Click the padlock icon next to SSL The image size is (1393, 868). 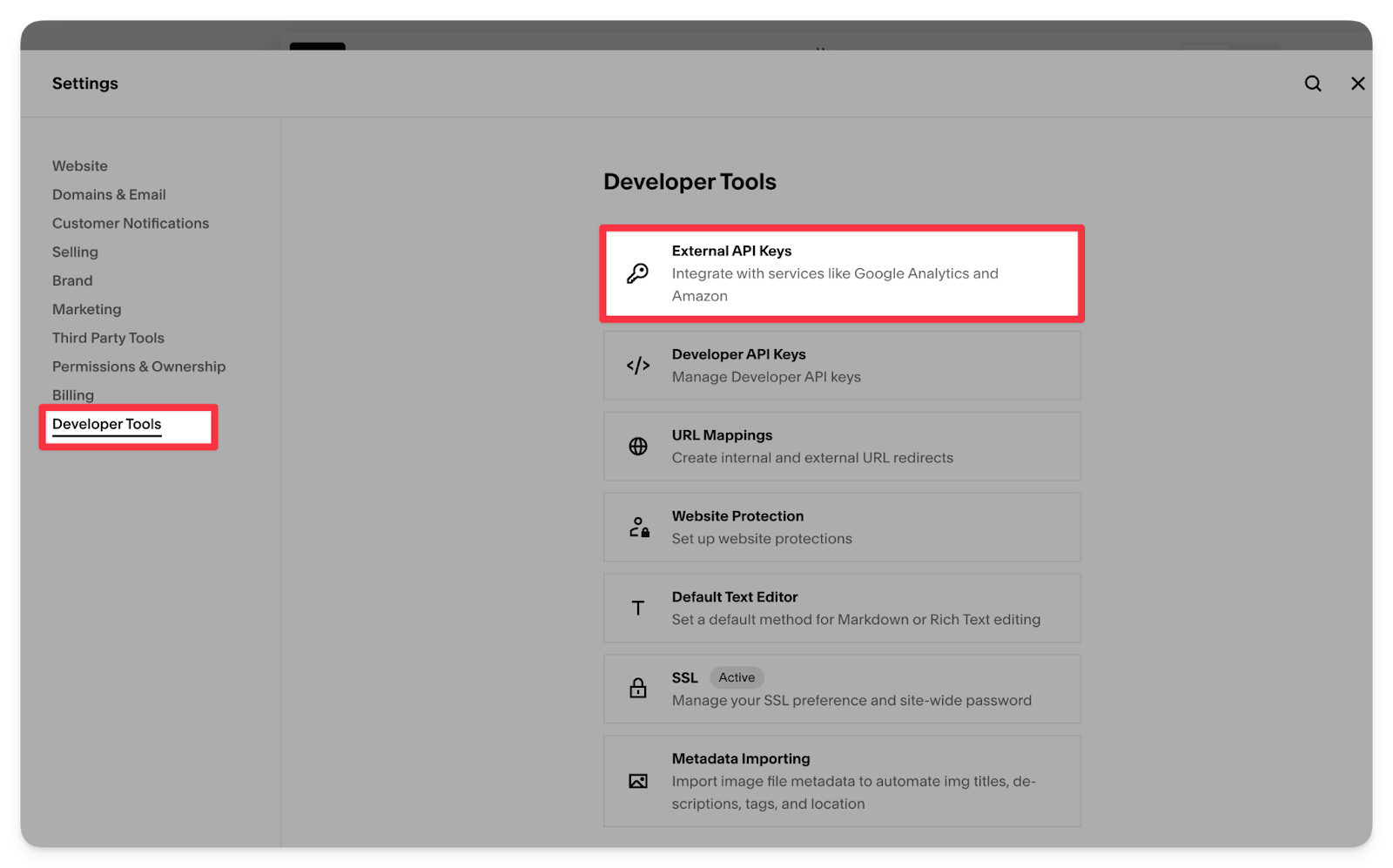tap(637, 689)
